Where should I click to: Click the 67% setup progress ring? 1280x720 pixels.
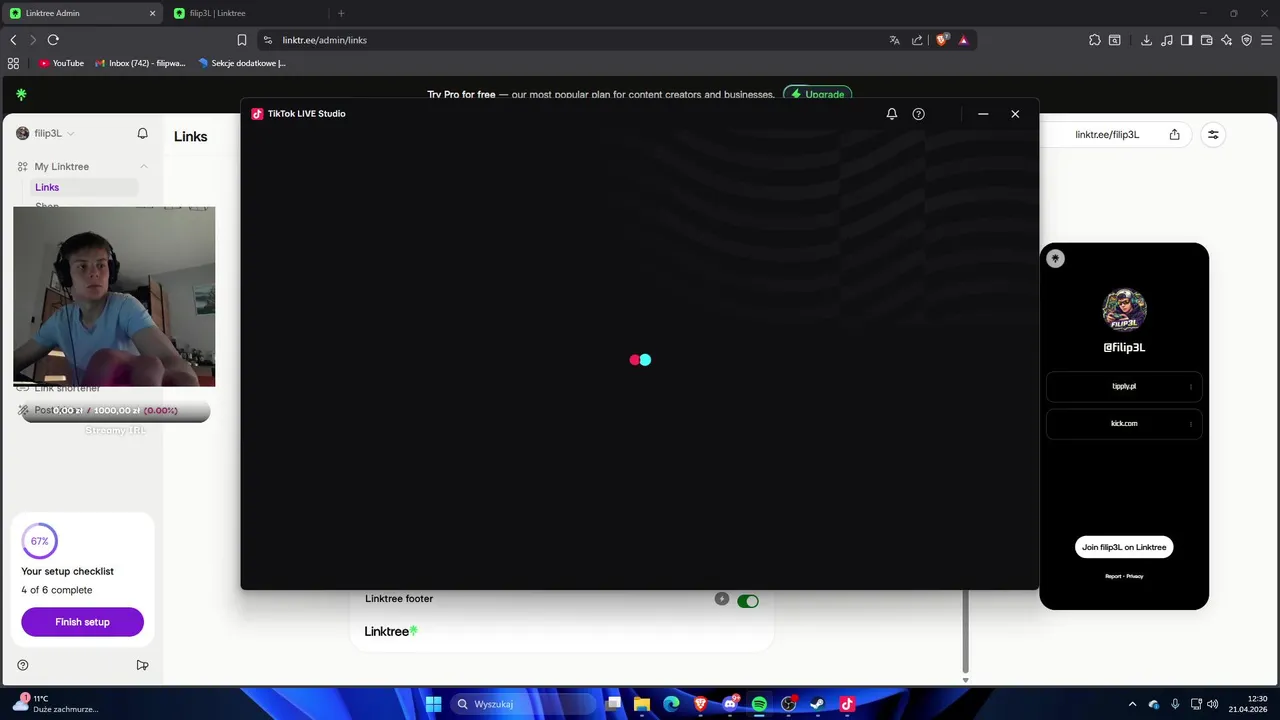(39, 541)
